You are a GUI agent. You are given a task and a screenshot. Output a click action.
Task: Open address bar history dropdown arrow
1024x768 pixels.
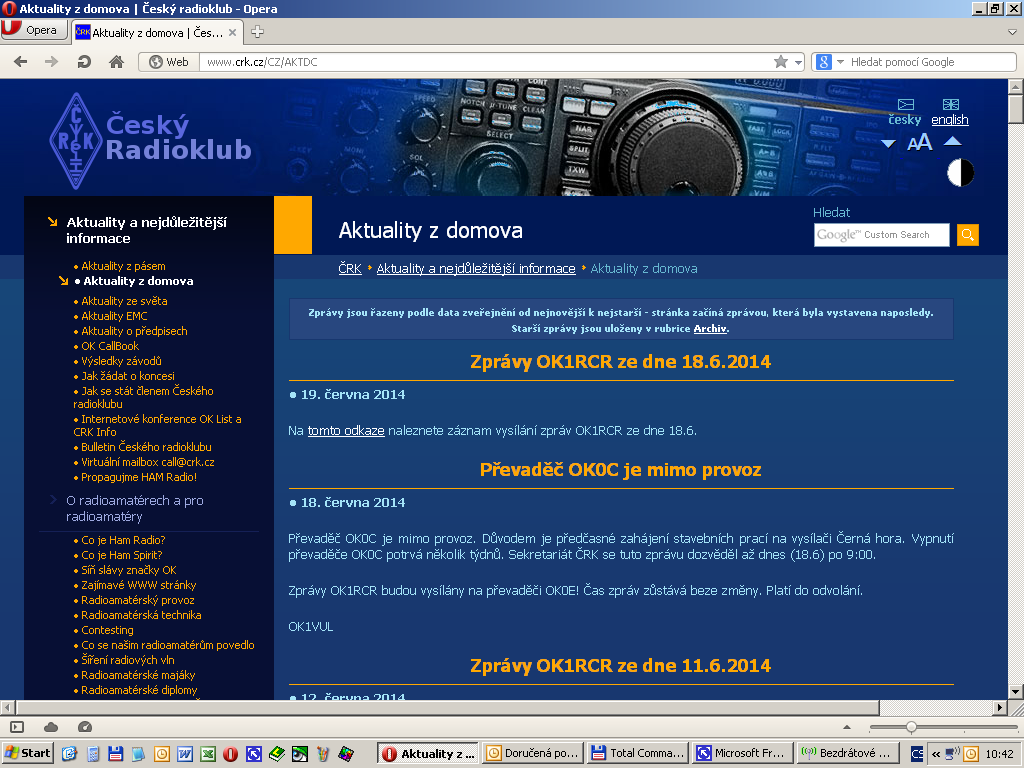coord(798,63)
